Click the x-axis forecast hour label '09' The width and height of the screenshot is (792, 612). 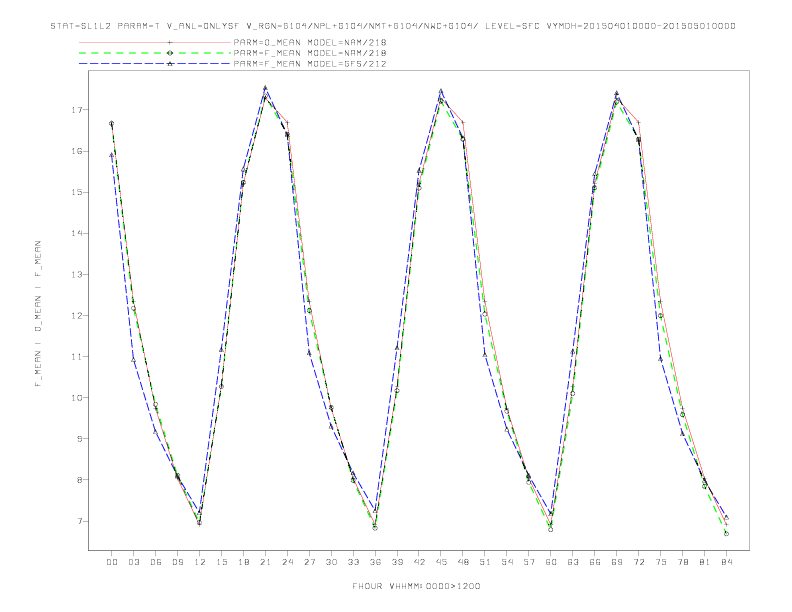pos(178,562)
